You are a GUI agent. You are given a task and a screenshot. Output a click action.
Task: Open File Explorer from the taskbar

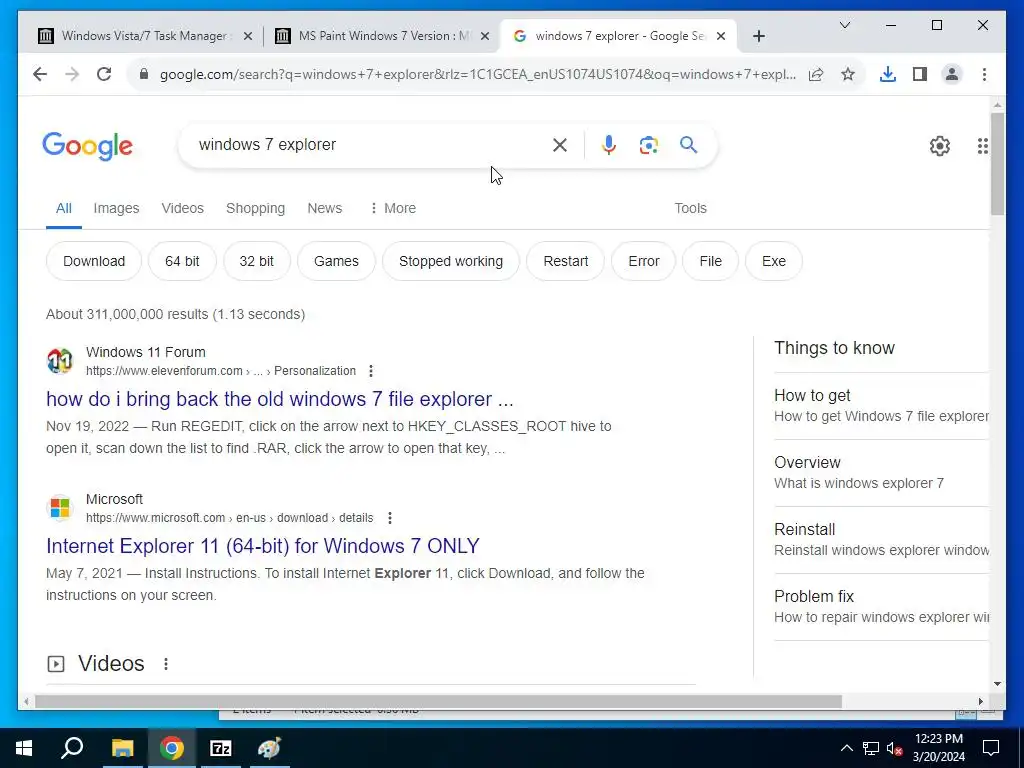click(x=122, y=748)
